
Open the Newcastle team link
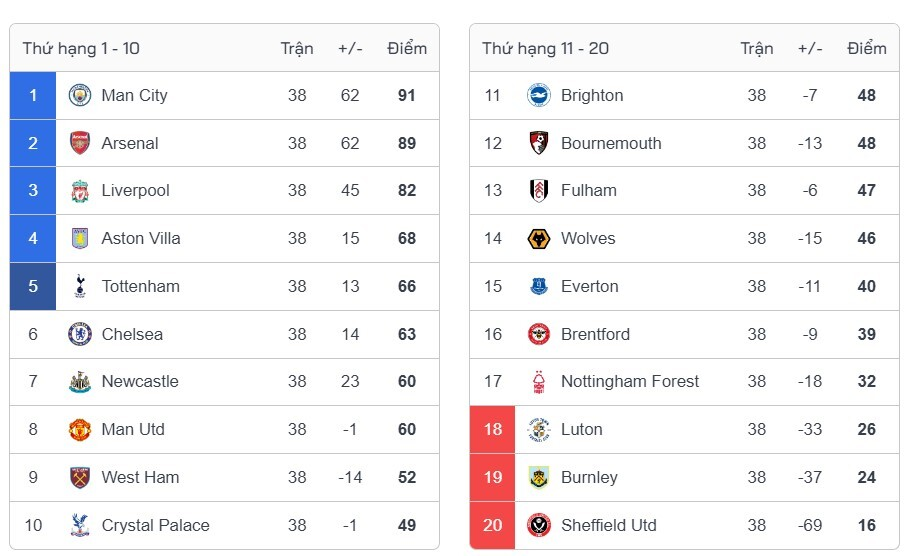(140, 382)
